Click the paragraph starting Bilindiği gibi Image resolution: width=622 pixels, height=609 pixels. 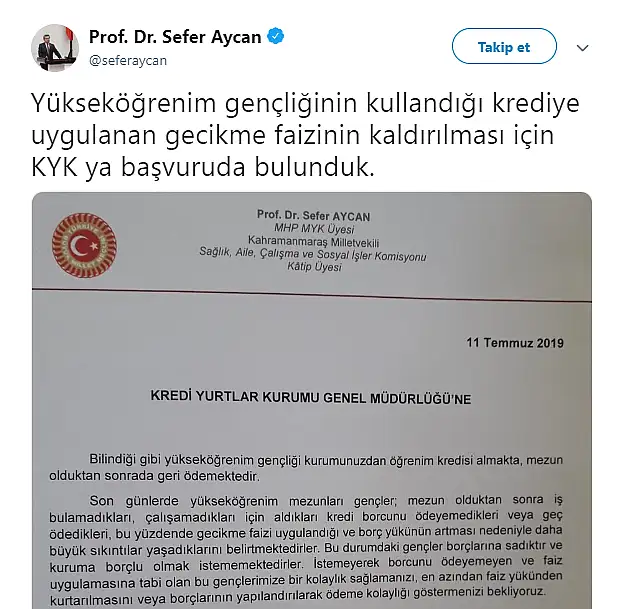306,467
